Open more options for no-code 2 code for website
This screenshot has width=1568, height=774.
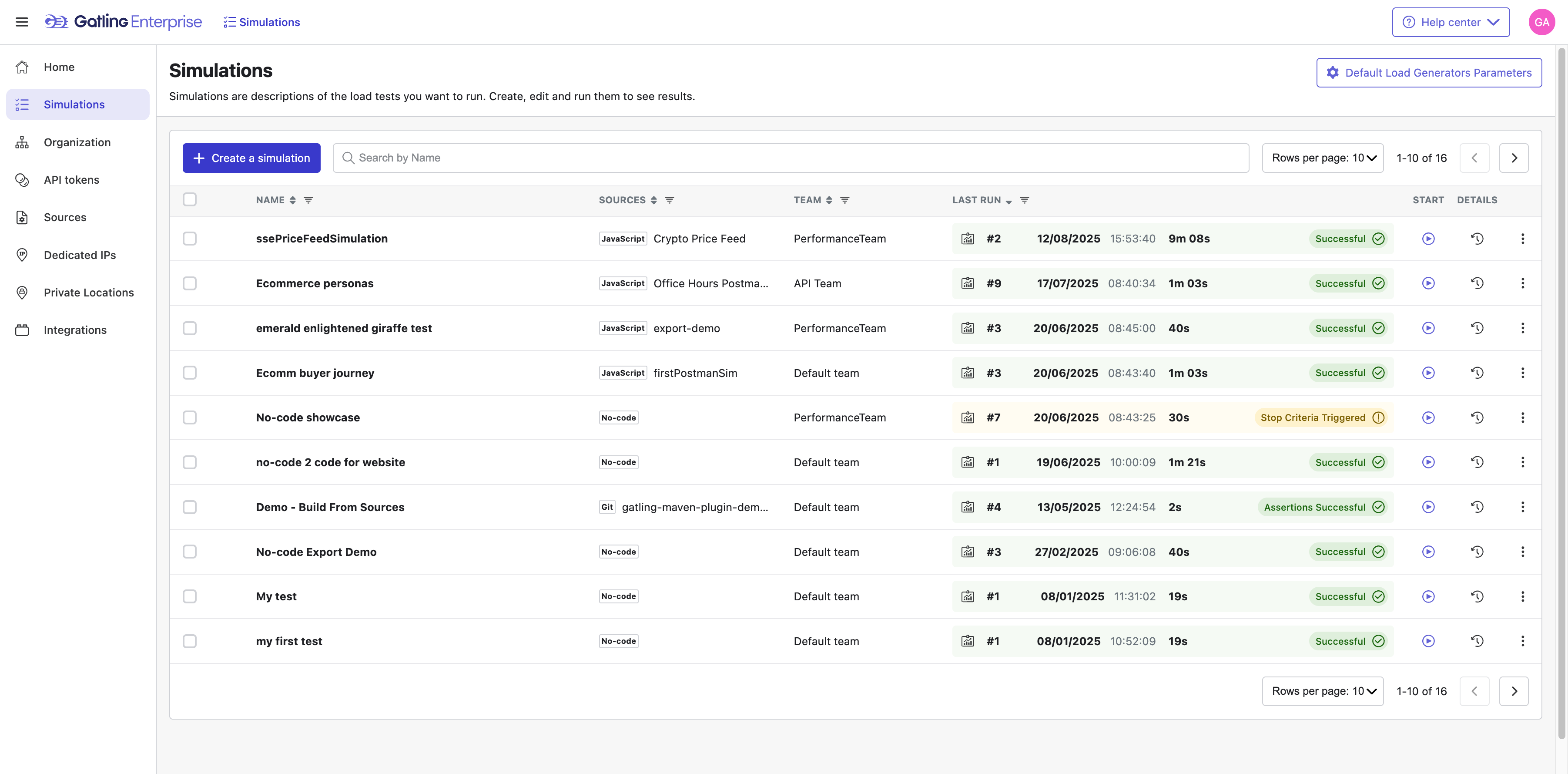(1523, 462)
